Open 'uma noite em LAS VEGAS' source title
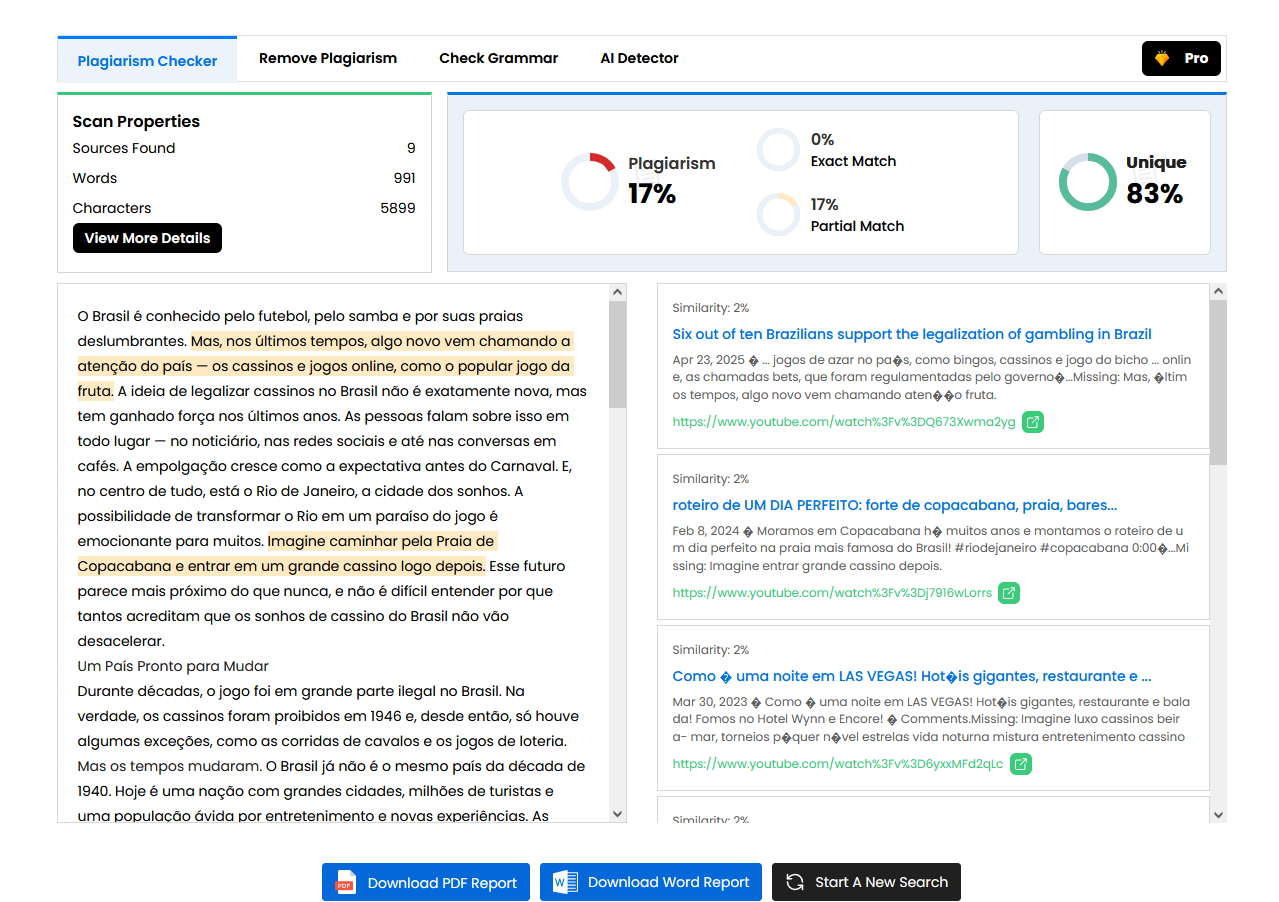Viewport: 1279px width, 902px height. coord(912,676)
